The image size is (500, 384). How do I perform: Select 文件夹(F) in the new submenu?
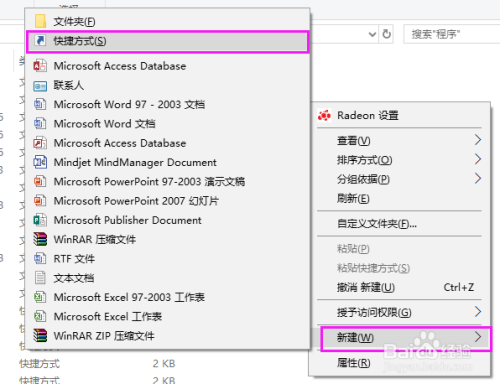pos(168,21)
